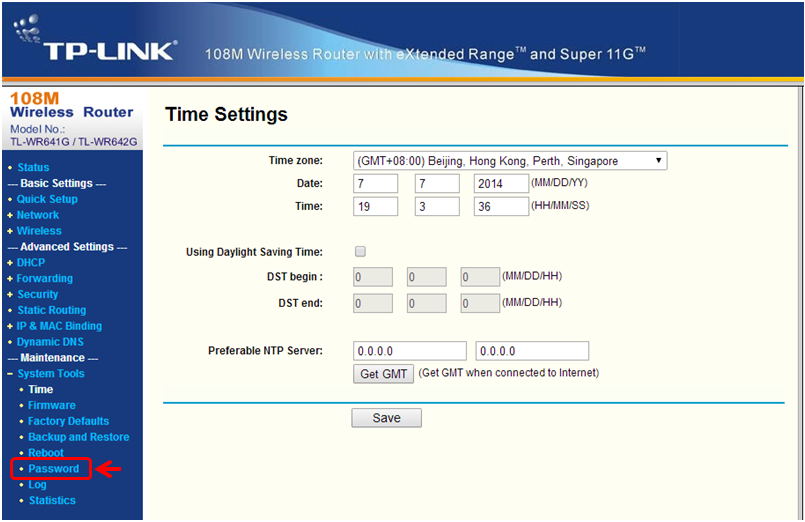Open Factory Defaults
The width and height of the screenshot is (805, 522).
[69, 421]
